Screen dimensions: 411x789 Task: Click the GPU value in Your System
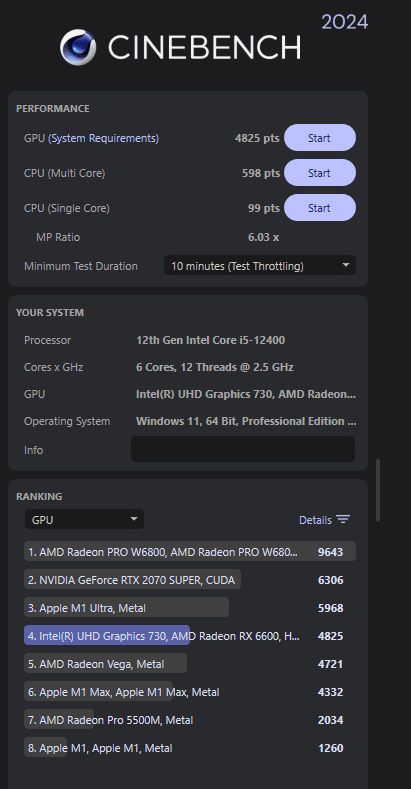coord(246,394)
